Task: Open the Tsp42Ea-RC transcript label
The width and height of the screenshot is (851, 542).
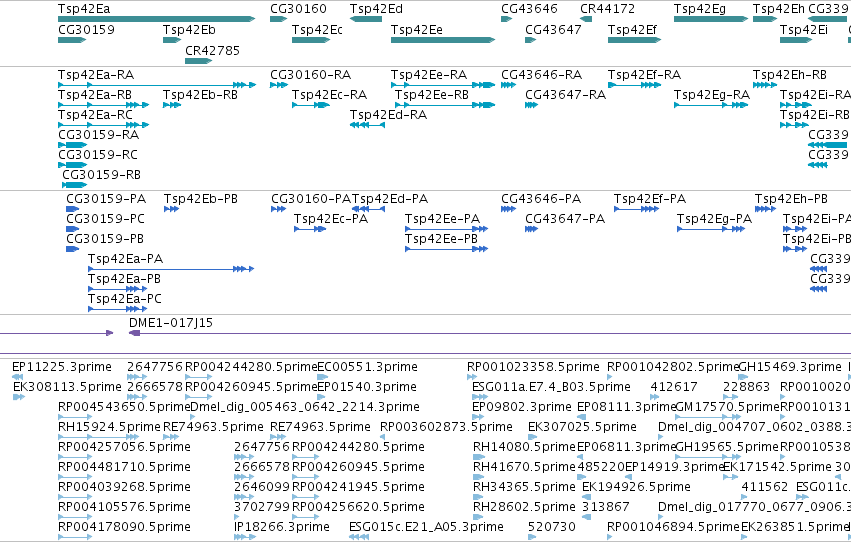Action: coord(96,115)
